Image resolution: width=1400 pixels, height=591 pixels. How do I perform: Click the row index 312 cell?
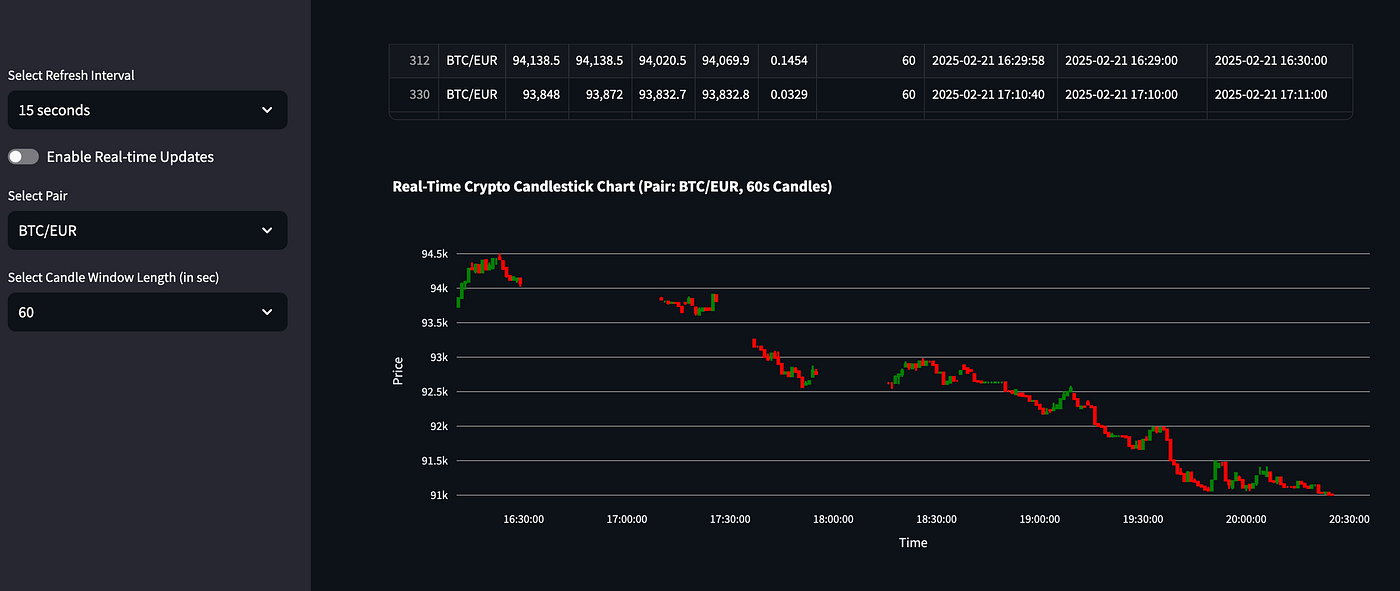coord(413,61)
